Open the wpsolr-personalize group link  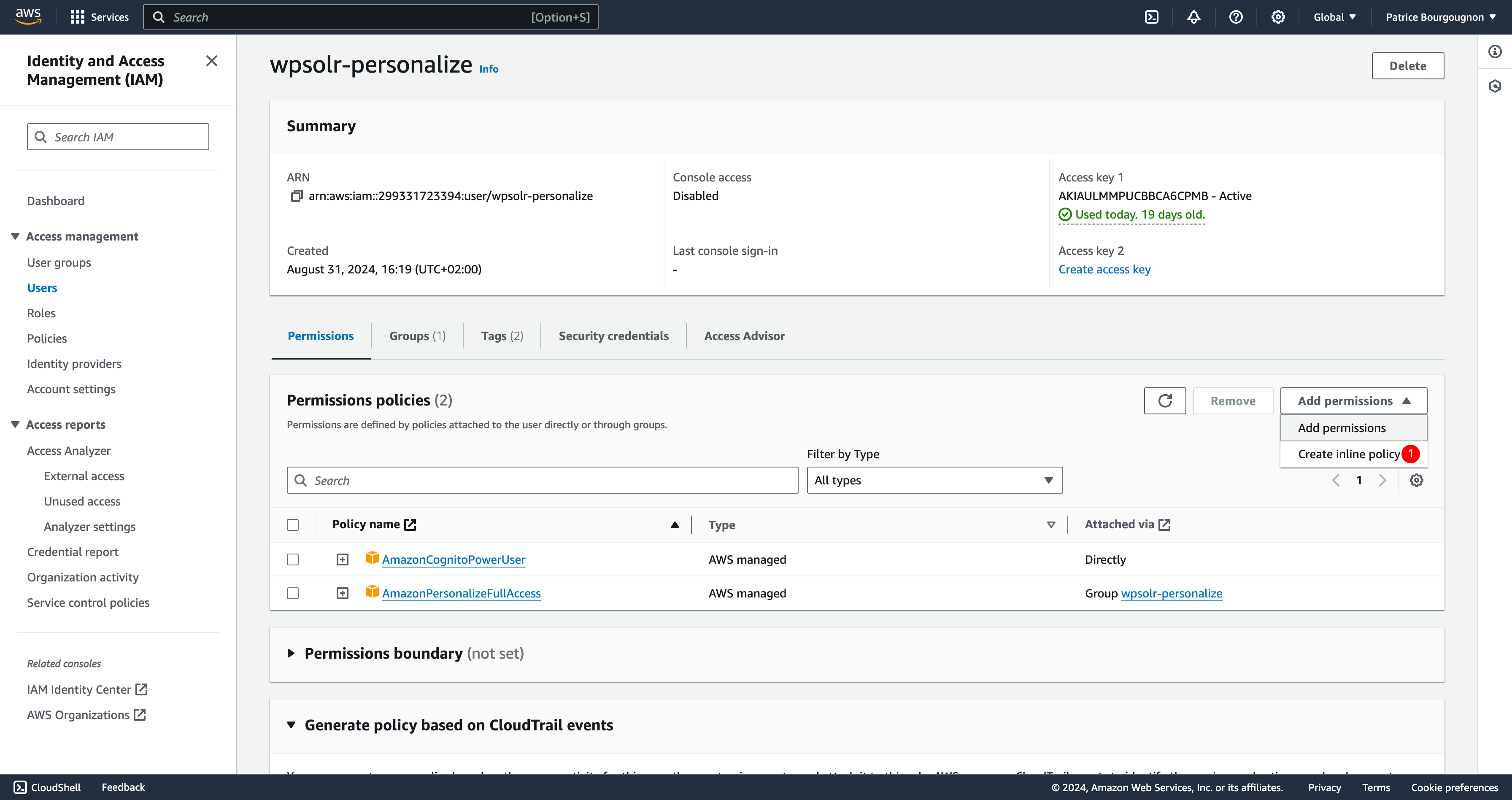pyautogui.click(x=1172, y=593)
